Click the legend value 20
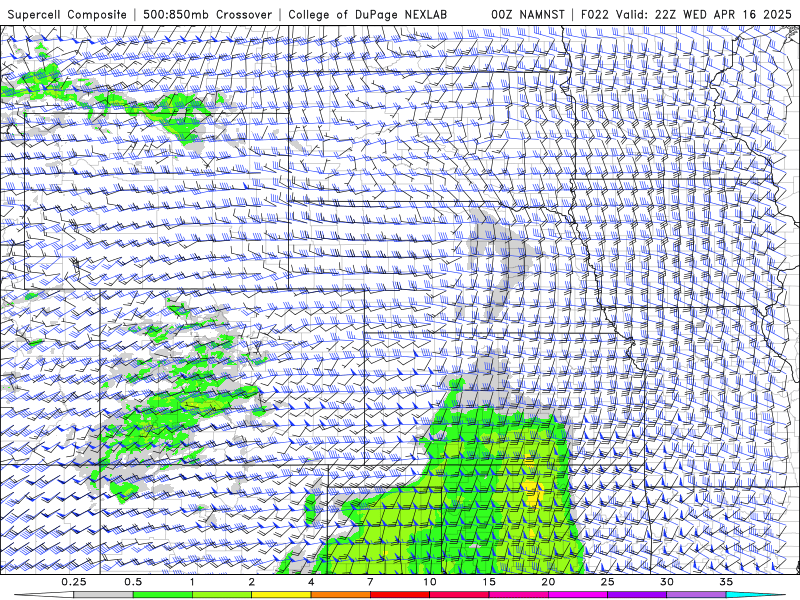The image size is (800, 600). pos(548,582)
